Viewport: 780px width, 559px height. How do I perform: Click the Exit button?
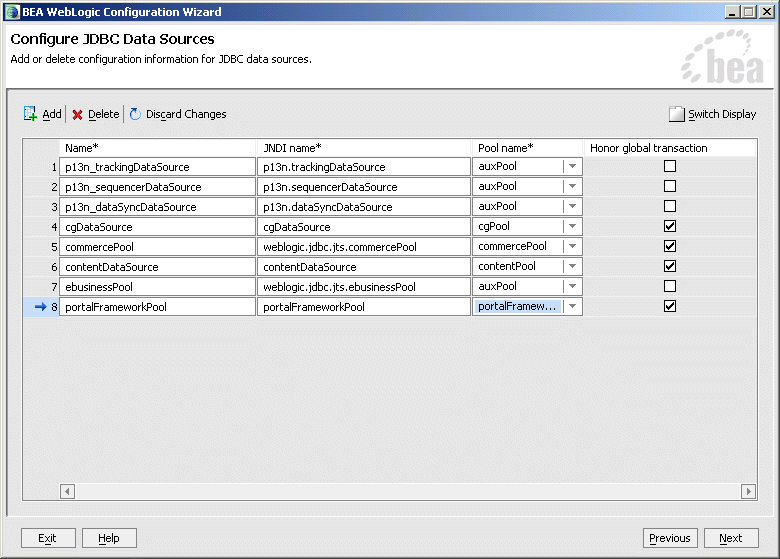pyautogui.click(x=48, y=538)
